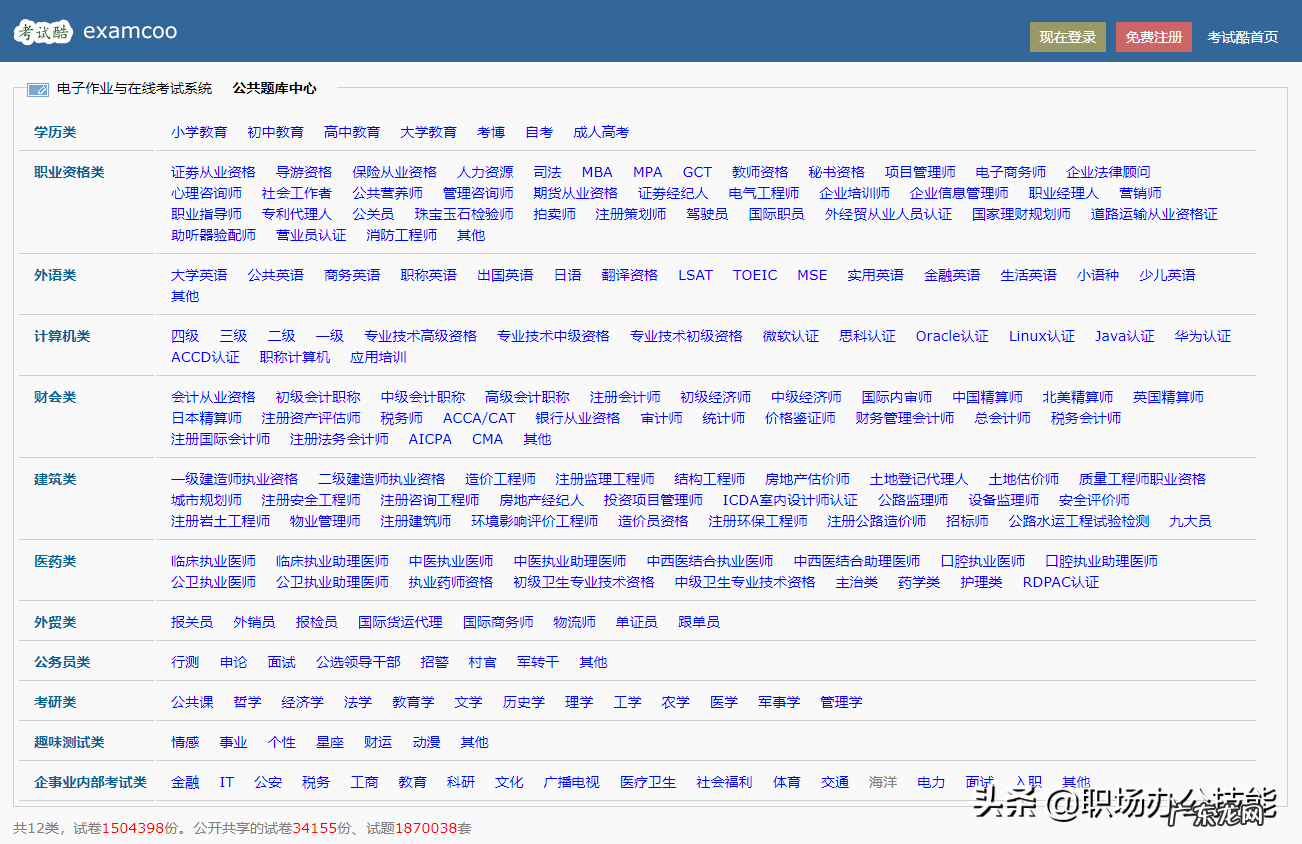Screen dimensions: 1302x844
Task: Open 九大员 link
Action: pos(1190,521)
